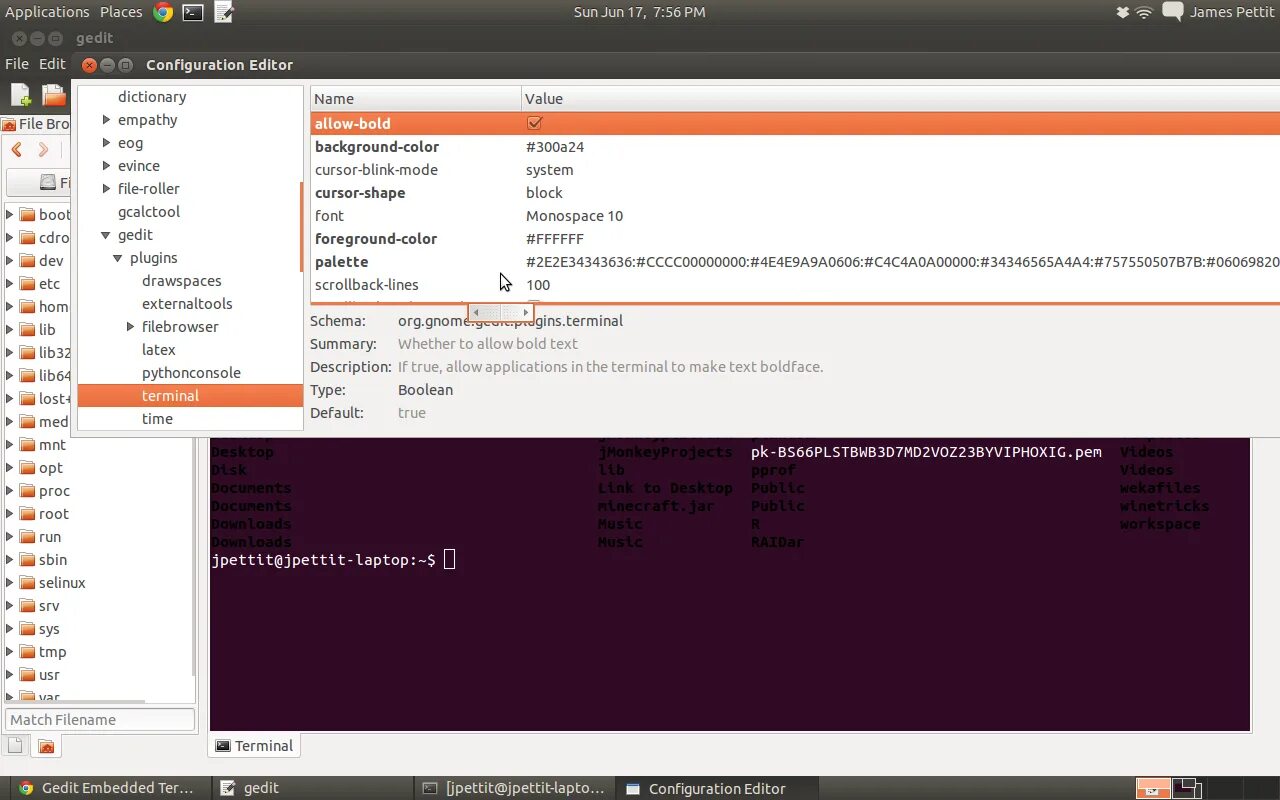The width and height of the screenshot is (1280, 800).
Task: Click the lib folder icon
Action: (27, 329)
